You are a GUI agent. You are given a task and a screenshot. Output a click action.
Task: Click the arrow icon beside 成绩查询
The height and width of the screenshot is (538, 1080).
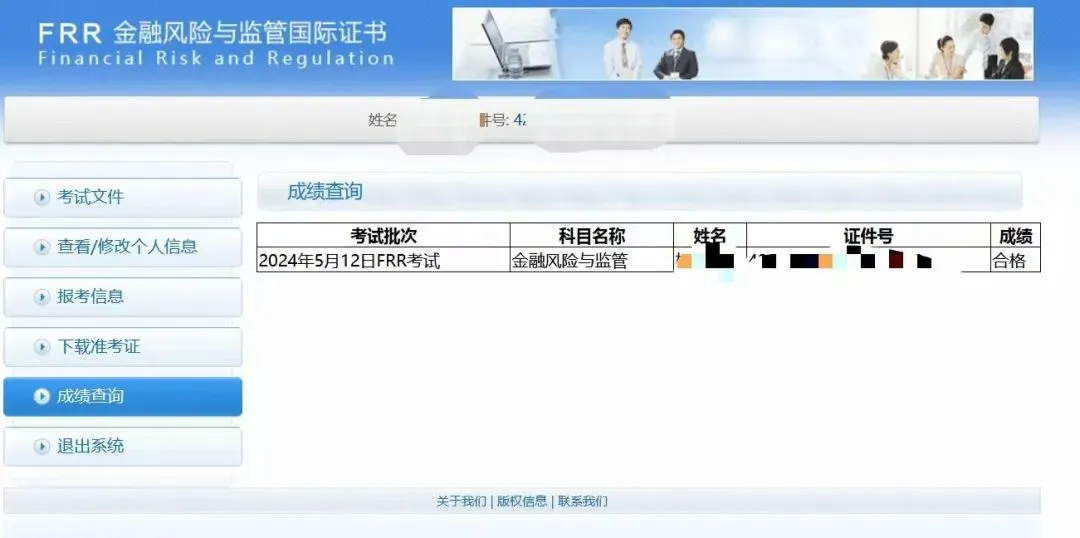(41, 397)
